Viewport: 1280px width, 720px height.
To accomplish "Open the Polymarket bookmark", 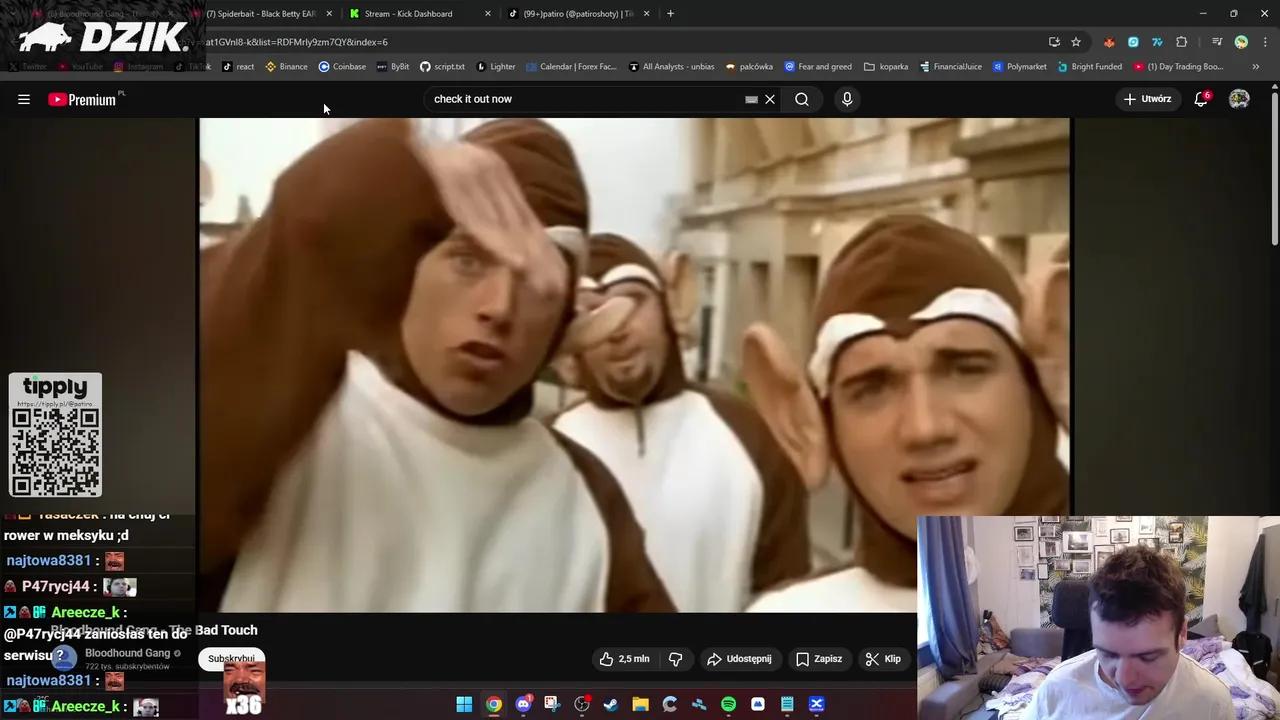I will pyautogui.click(x=1019, y=67).
